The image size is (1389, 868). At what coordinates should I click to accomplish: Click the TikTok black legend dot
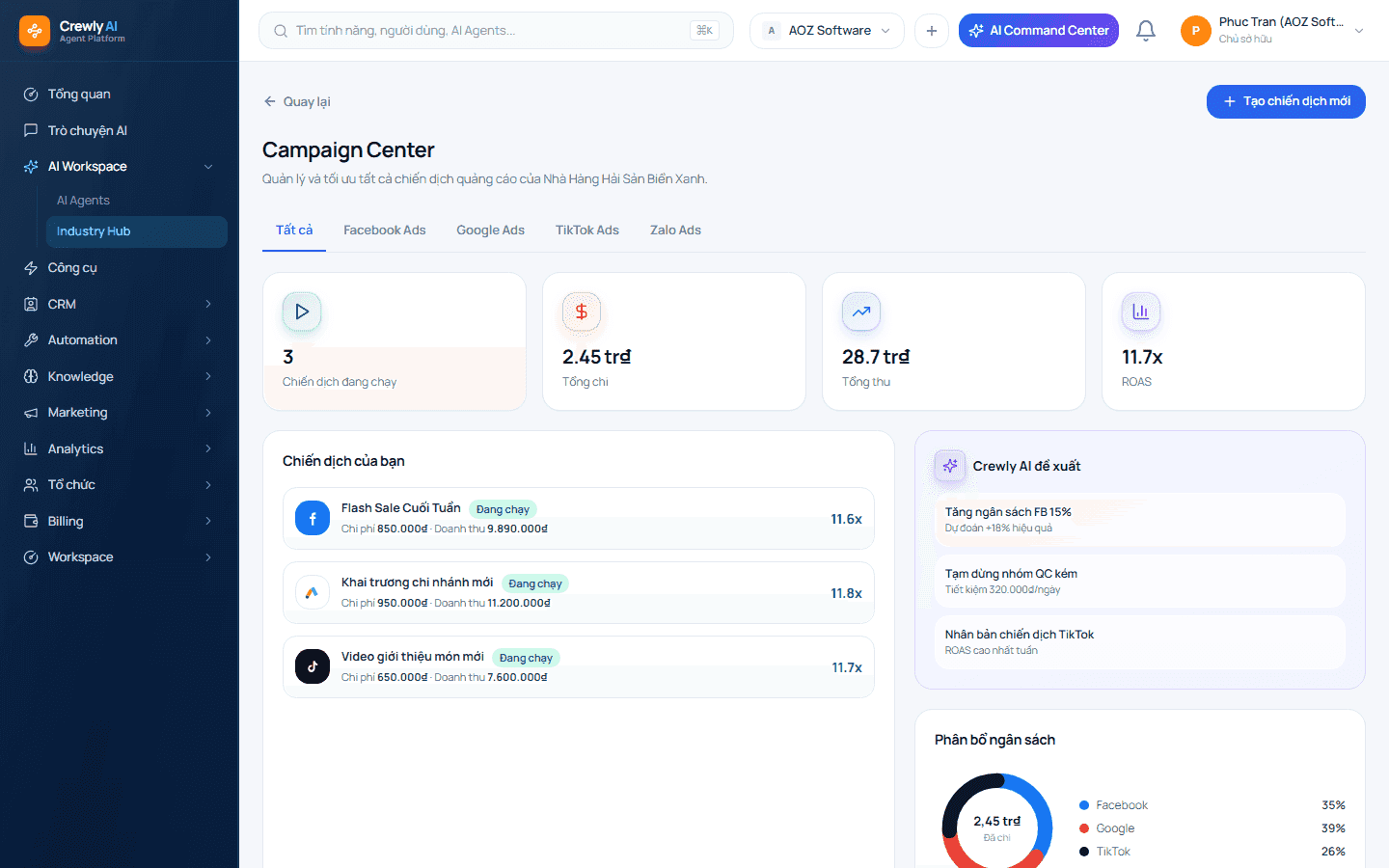1084,852
